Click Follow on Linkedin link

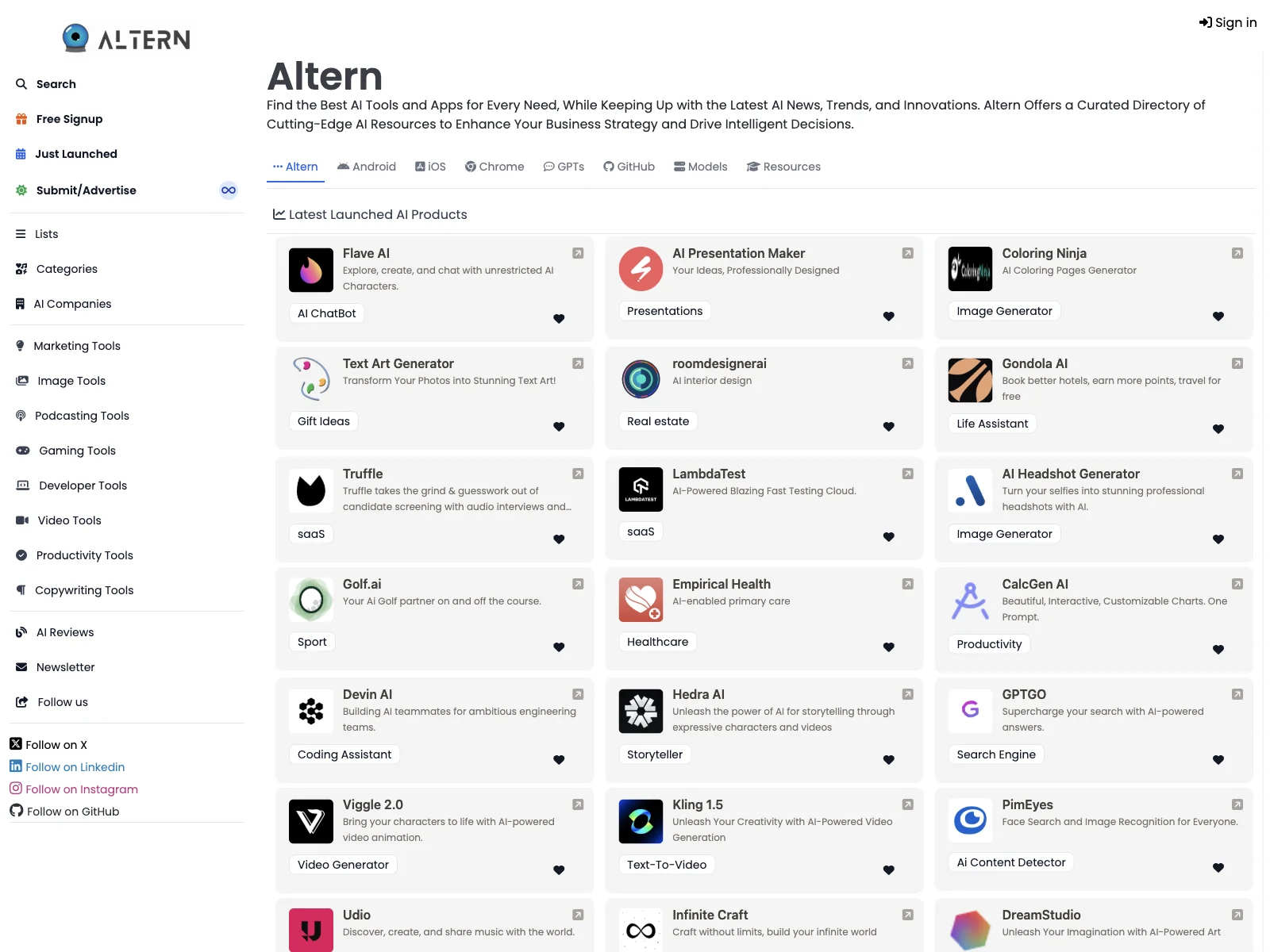click(67, 767)
